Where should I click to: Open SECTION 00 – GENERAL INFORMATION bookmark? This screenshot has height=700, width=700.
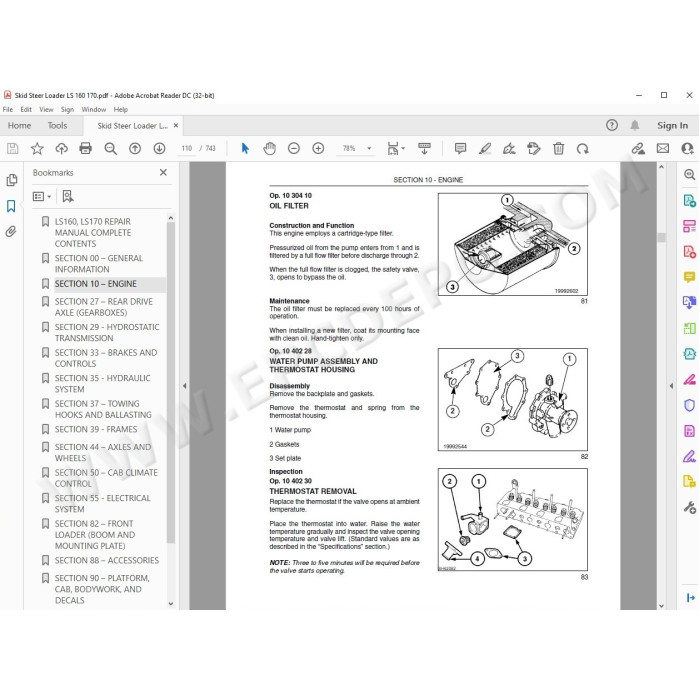(99, 264)
